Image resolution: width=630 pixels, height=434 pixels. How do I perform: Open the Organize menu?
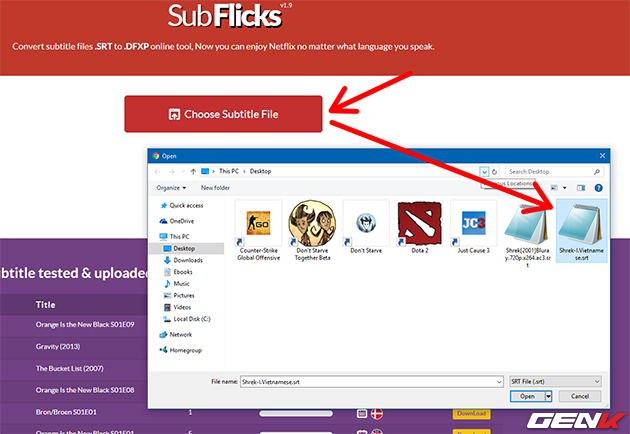tap(171, 188)
